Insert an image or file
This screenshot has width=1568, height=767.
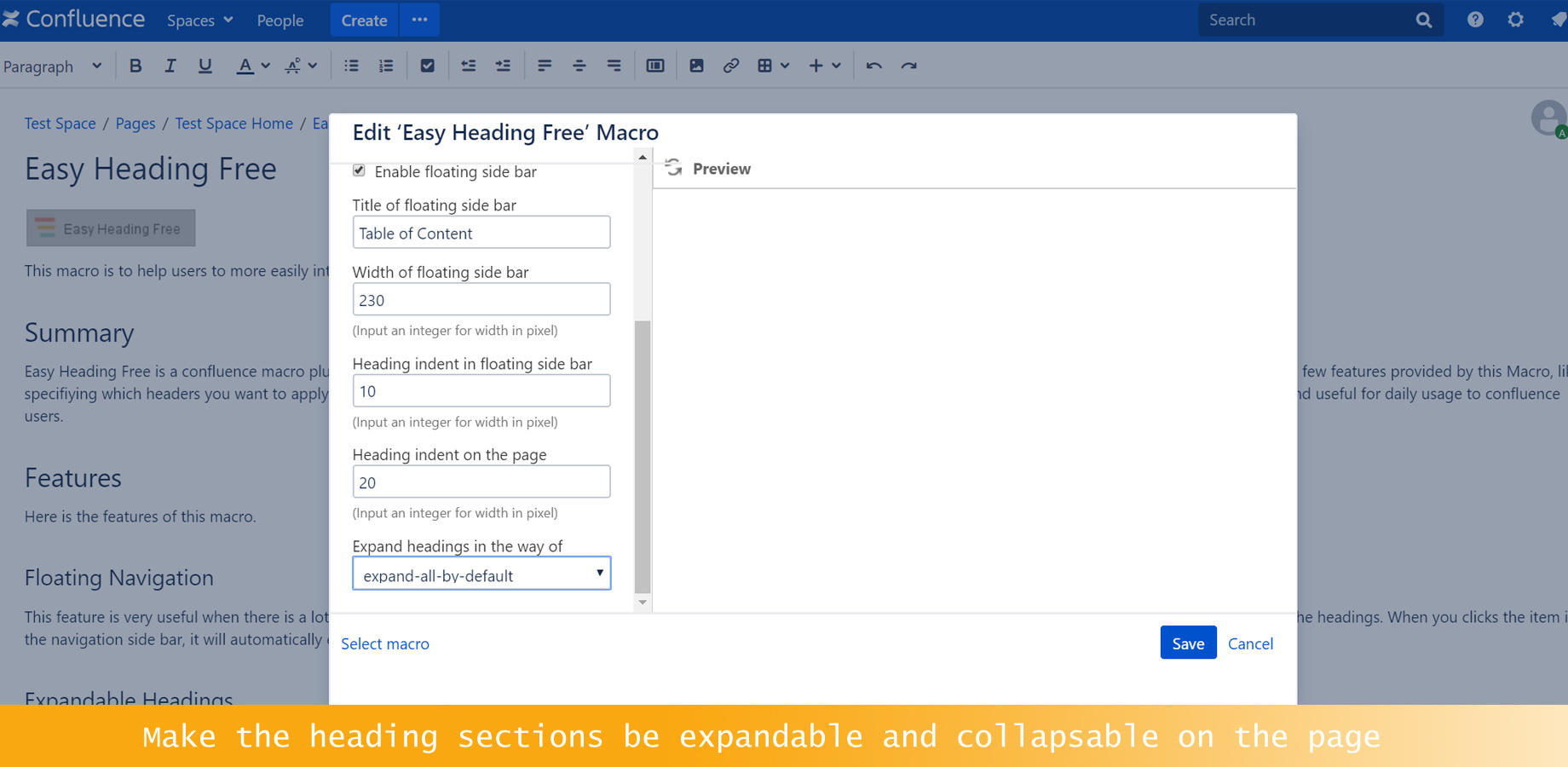(x=696, y=66)
